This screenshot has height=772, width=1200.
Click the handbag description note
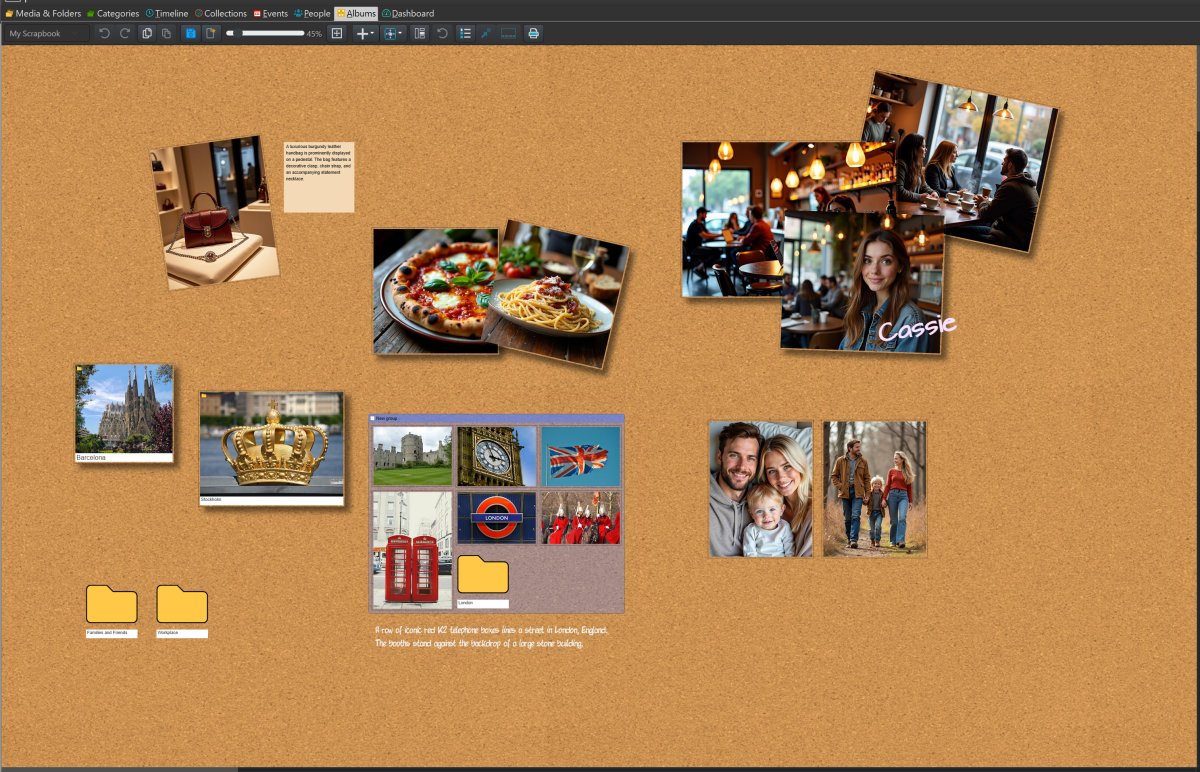point(319,177)
